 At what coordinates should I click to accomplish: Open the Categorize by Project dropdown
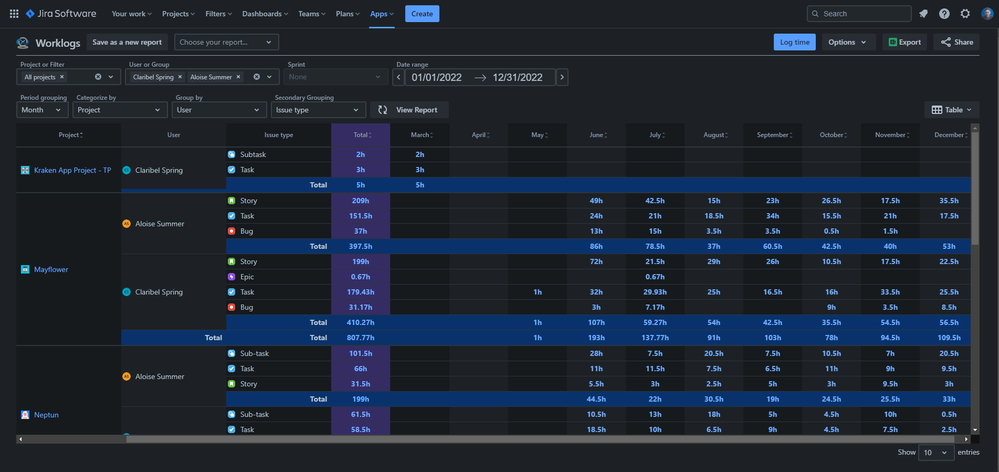[120, 110]
